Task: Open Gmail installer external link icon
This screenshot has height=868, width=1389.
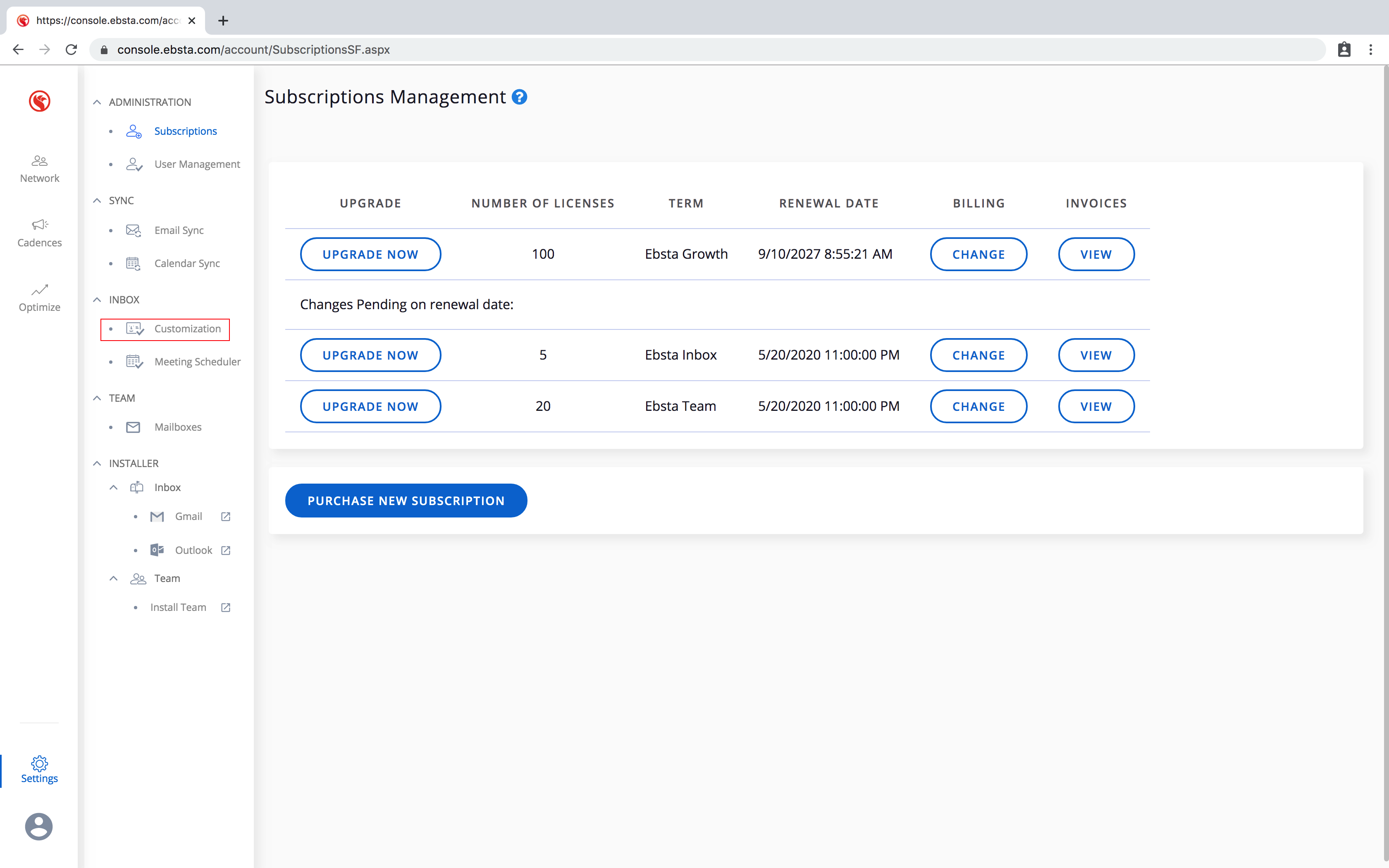Action: [226, 517]
